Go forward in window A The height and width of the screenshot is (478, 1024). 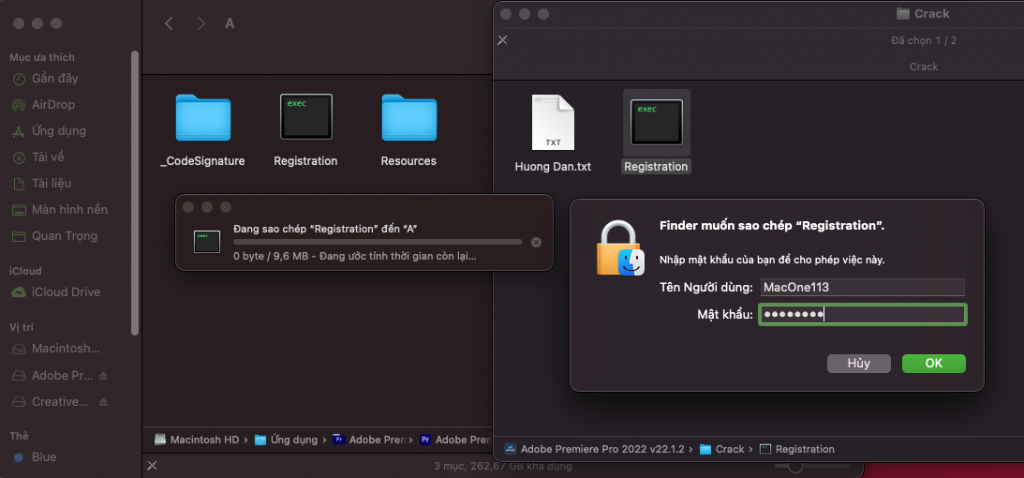[x=200, y=24]
